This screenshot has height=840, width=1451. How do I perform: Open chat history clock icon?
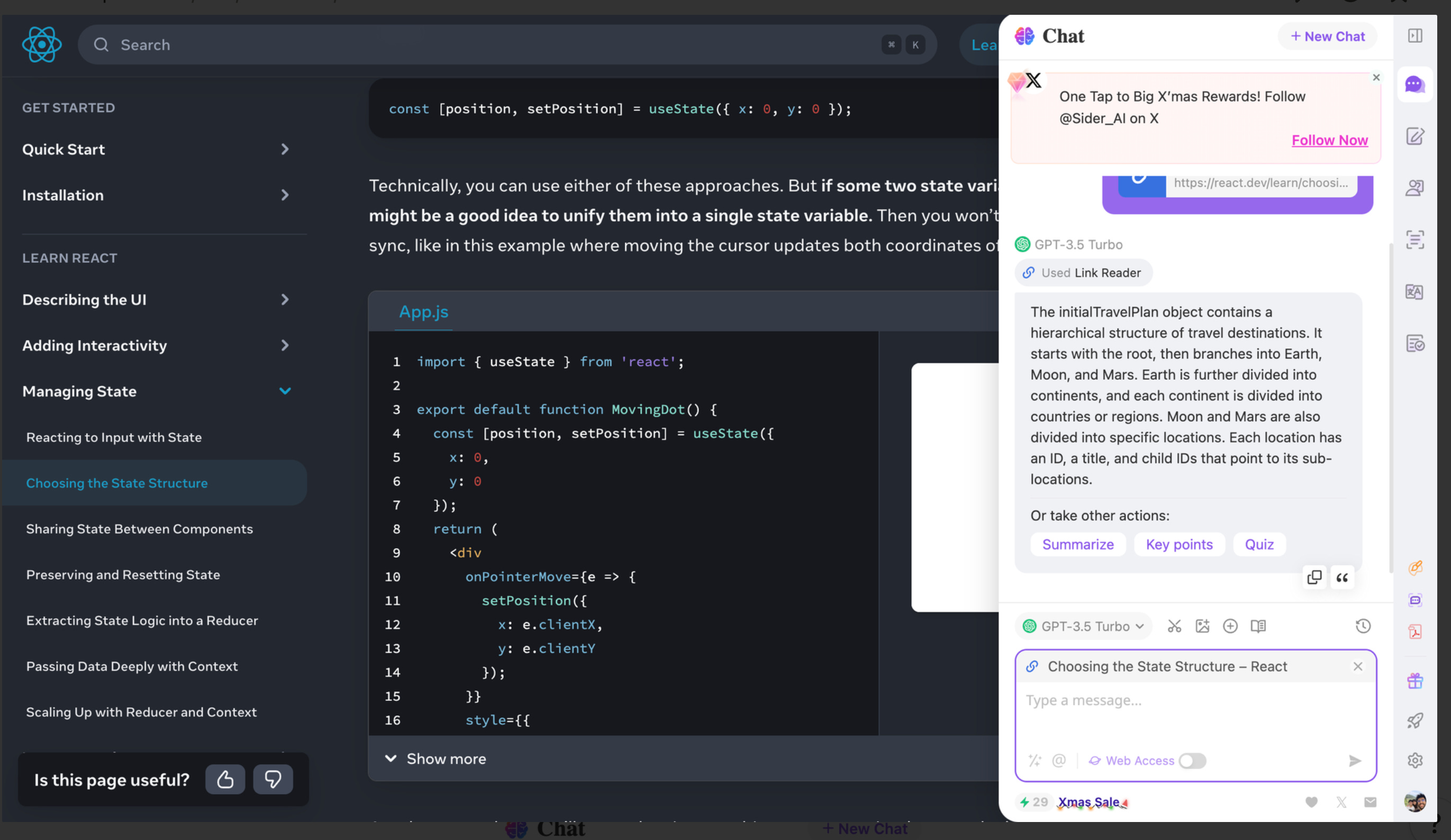pos(1362,626)
